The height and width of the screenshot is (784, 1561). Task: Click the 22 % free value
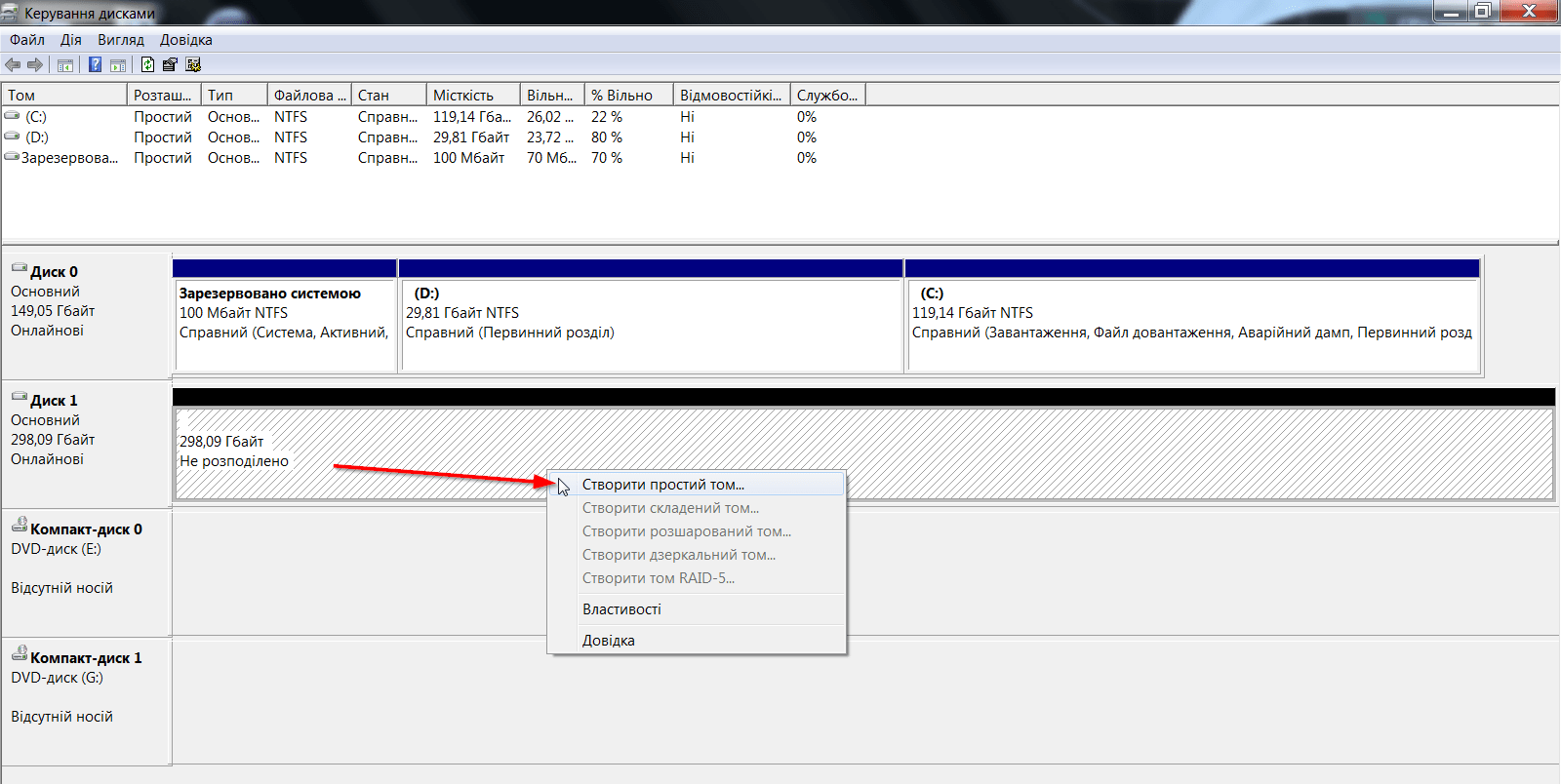pos(607,117)
